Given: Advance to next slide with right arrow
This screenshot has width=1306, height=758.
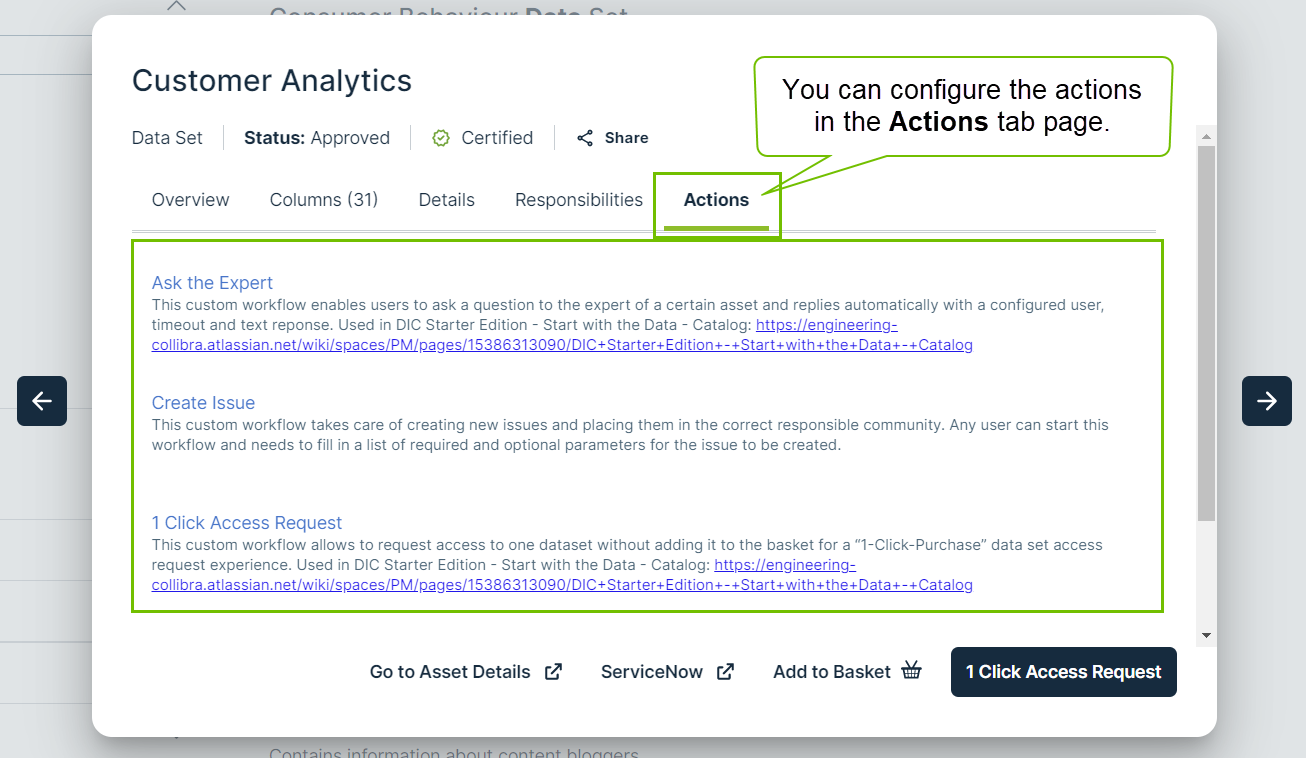Looking at the screenshot, I should click(x=1266, y=401).
